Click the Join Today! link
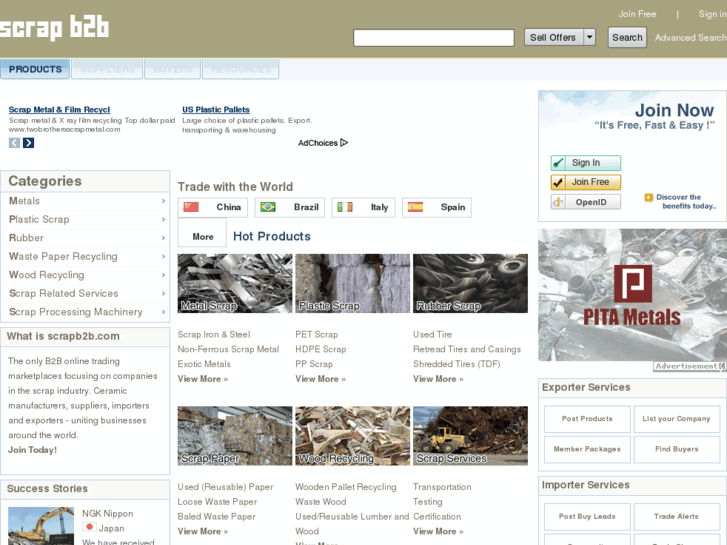This screenshot has width=727, height=545. tap(32, 450)
